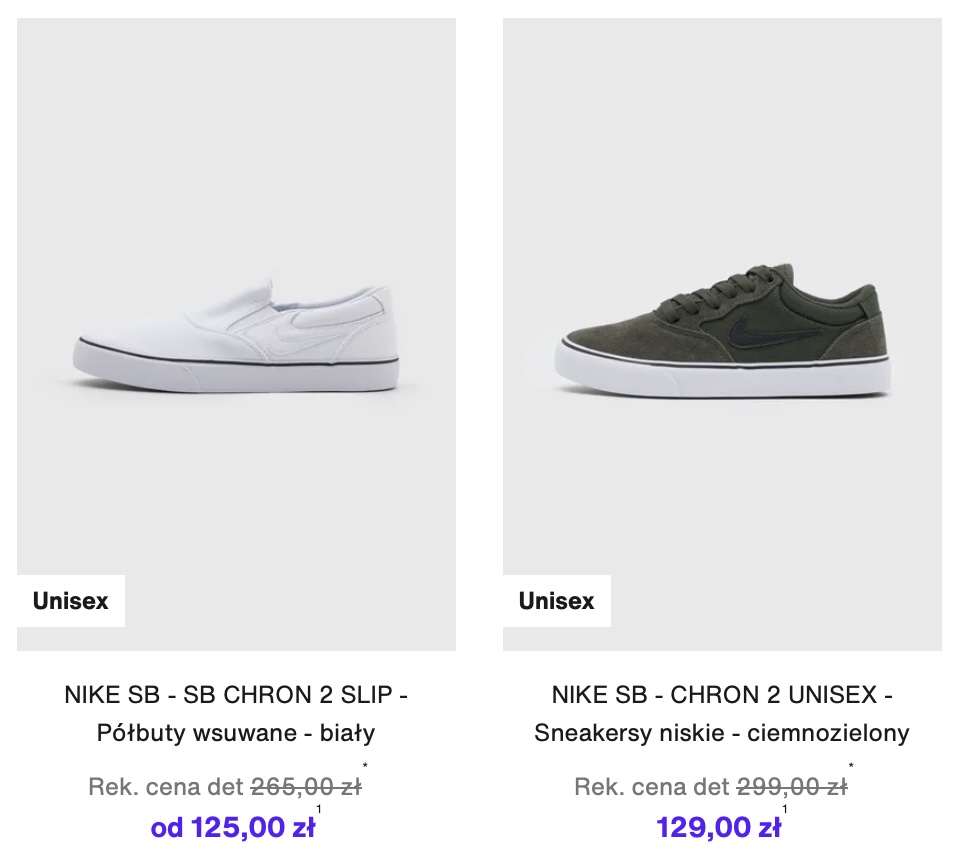Select the "od 125,00 zł" sale price
Image resolution: width=962 pixels, height=860 pixels.
pyautogui.click(x=232, y=828)
